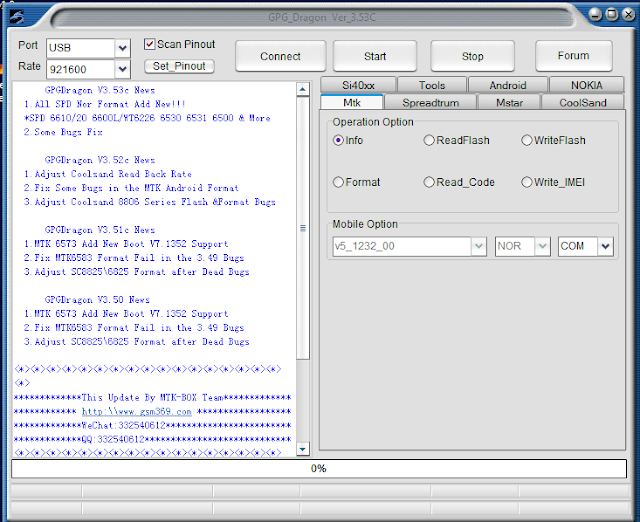Click the Set_Pinout button
Viewport: 640px width, 522px height.
[x=179, y=66]
